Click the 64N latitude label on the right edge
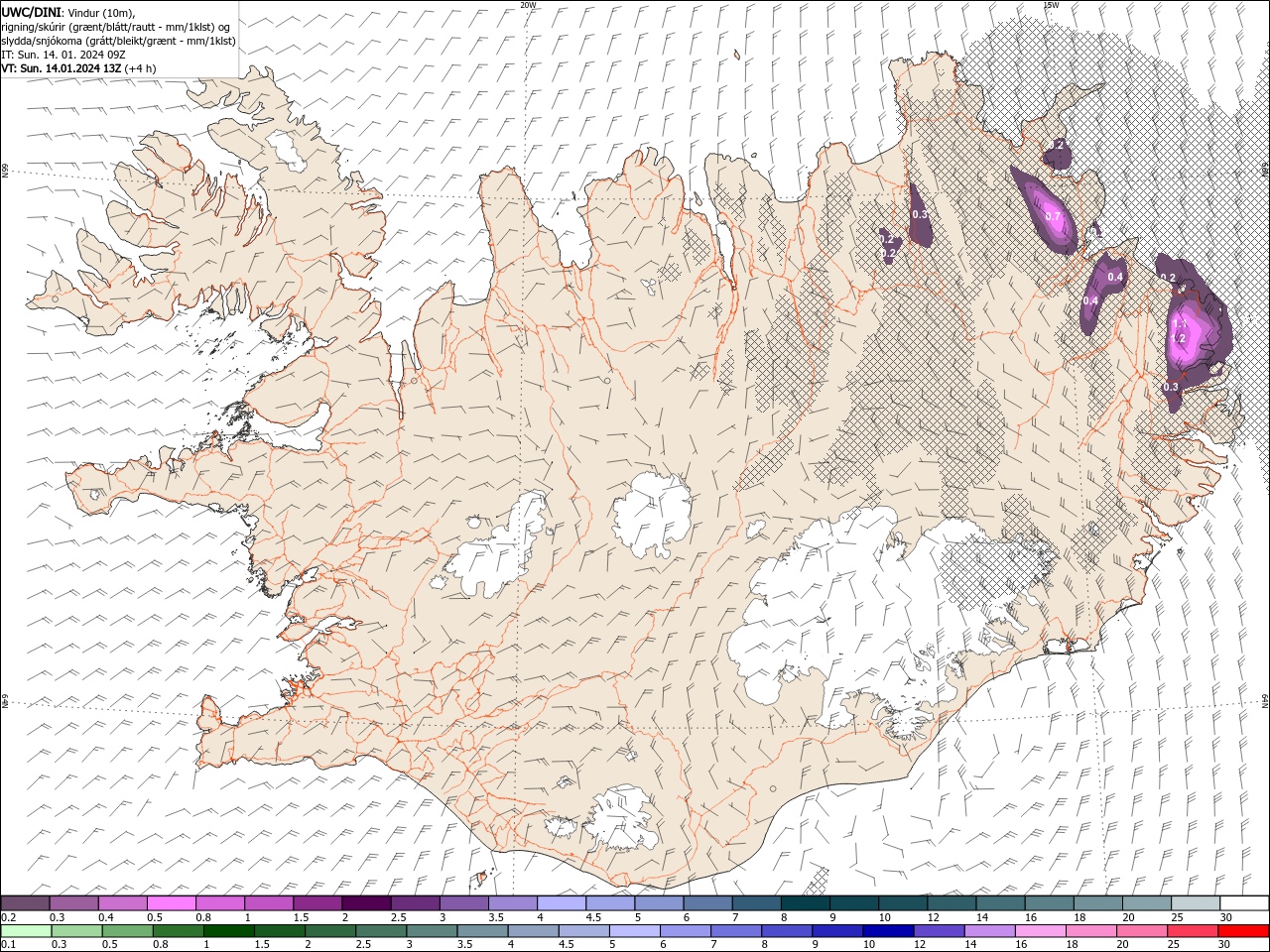The width and height of the screenshot is (1270, 952). [1265, 701]
